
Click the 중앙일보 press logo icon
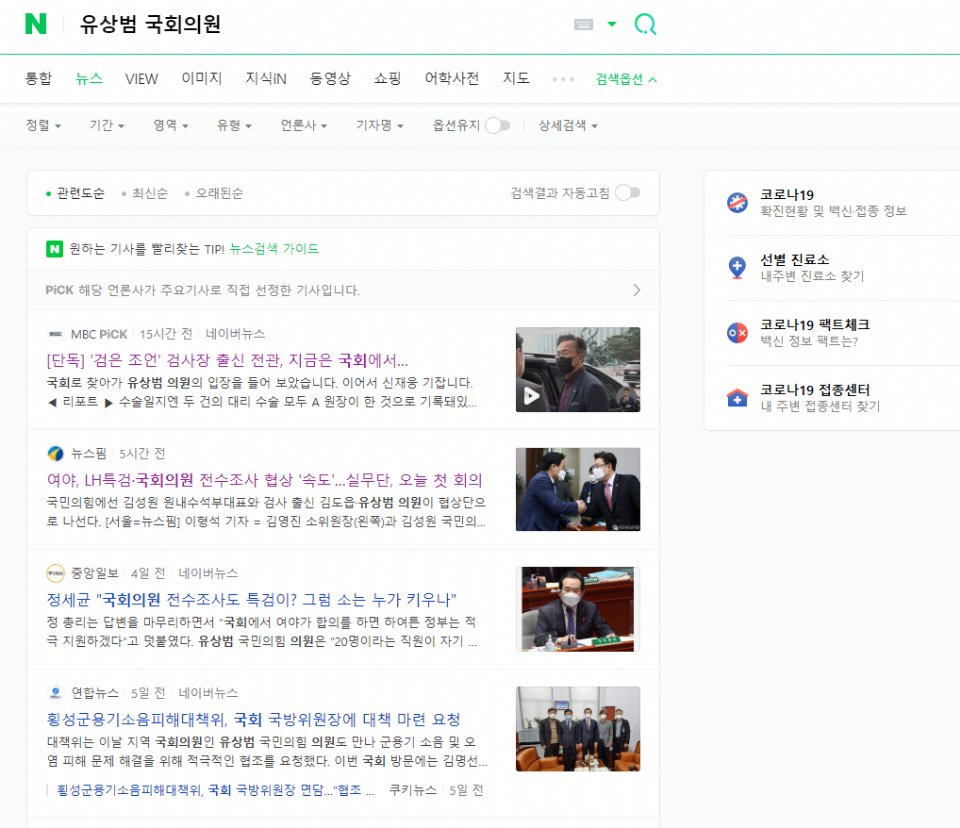tap(56, 573)
